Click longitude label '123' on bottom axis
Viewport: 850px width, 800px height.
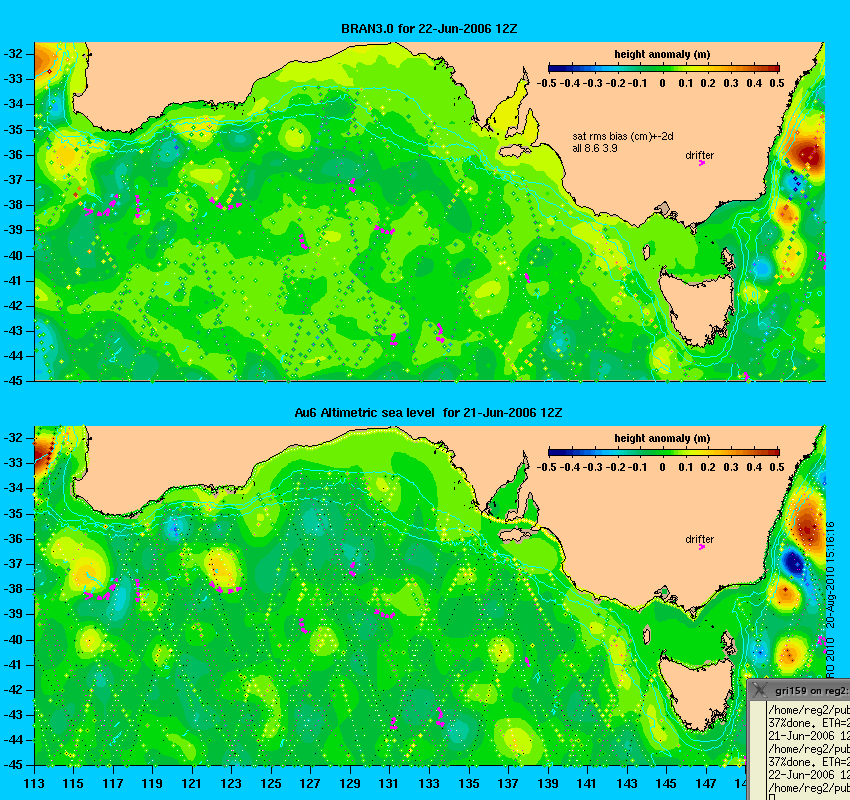click(231, 784)
